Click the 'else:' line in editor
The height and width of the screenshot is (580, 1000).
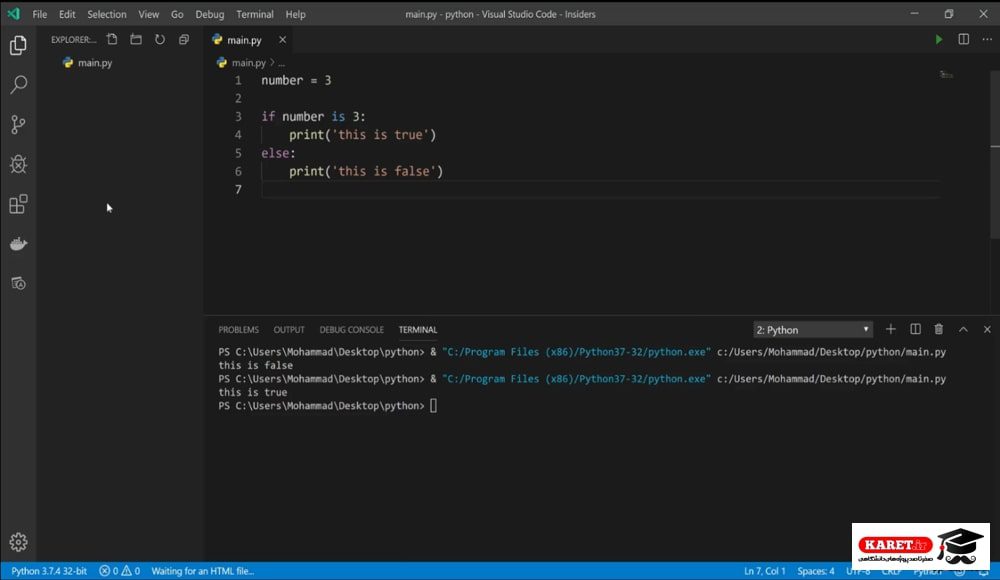[x=278, y=153]
